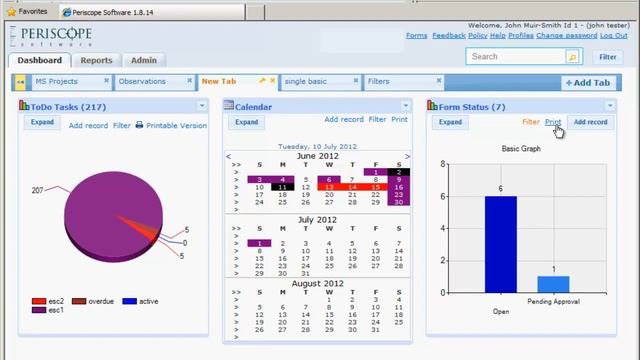Click the collapse tabs arrow icon

click(20, 82)
